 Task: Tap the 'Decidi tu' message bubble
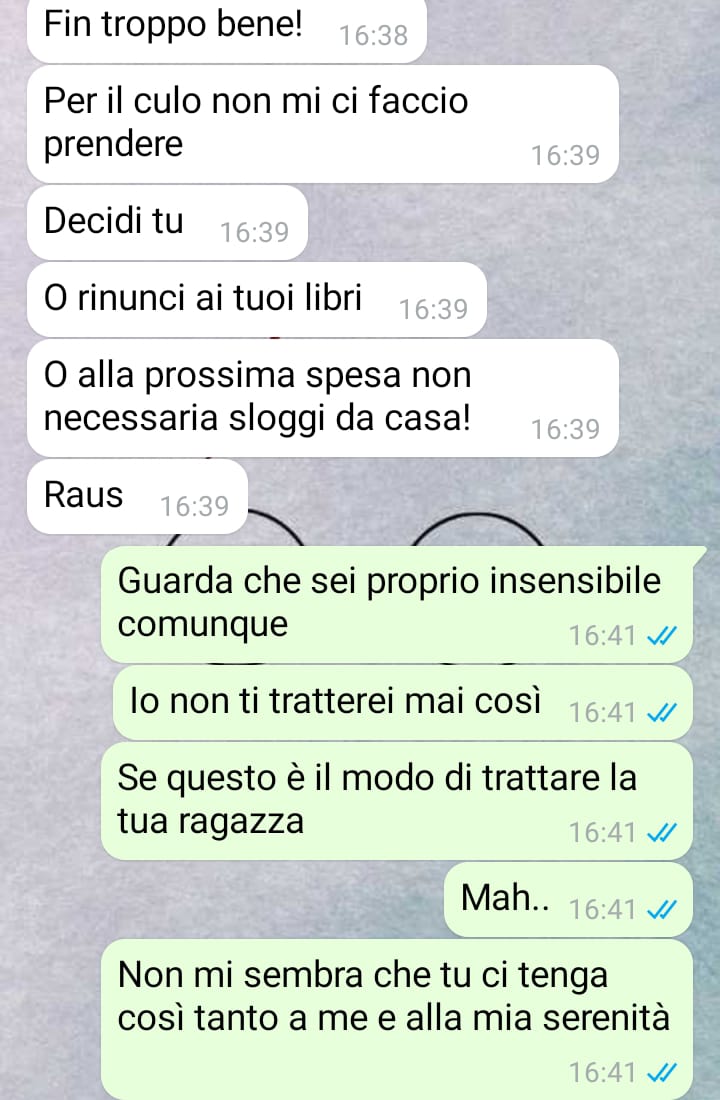coord(167,222)
